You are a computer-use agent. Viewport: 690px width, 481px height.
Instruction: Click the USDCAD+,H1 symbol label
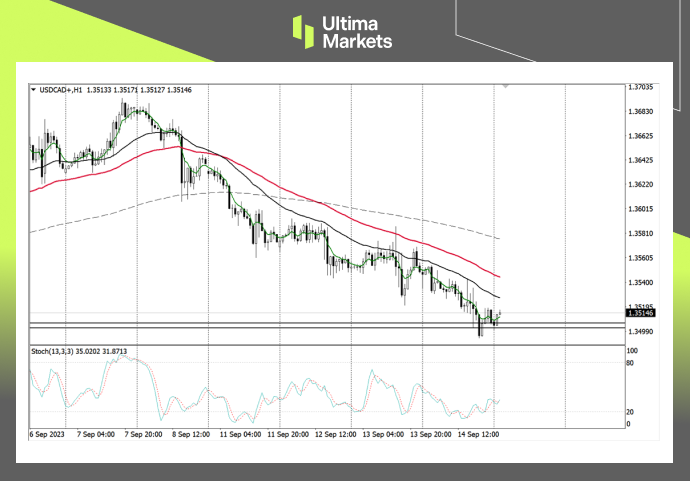click(62, 90)
